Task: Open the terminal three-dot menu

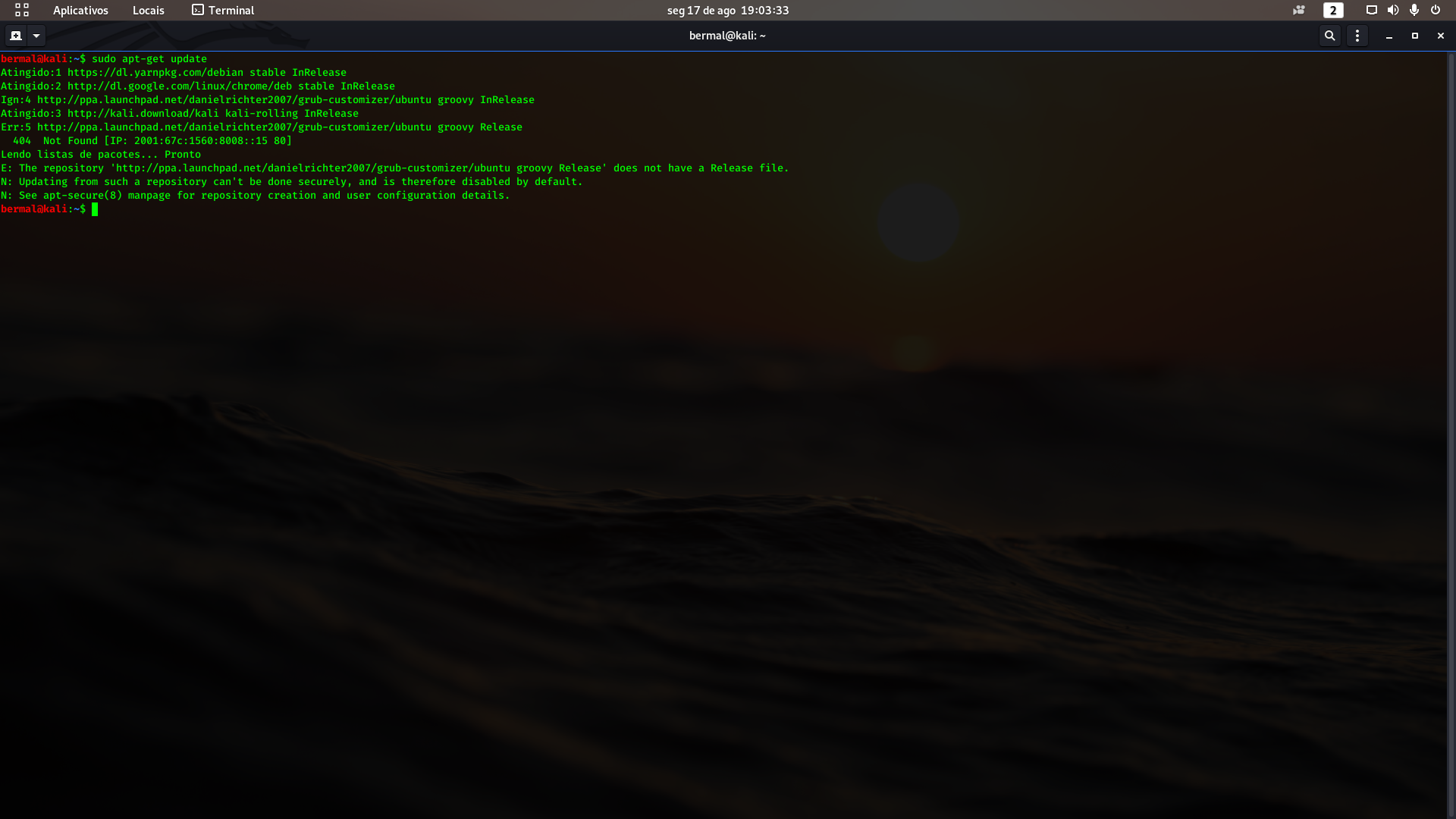Action: [x=1357, y=36]
